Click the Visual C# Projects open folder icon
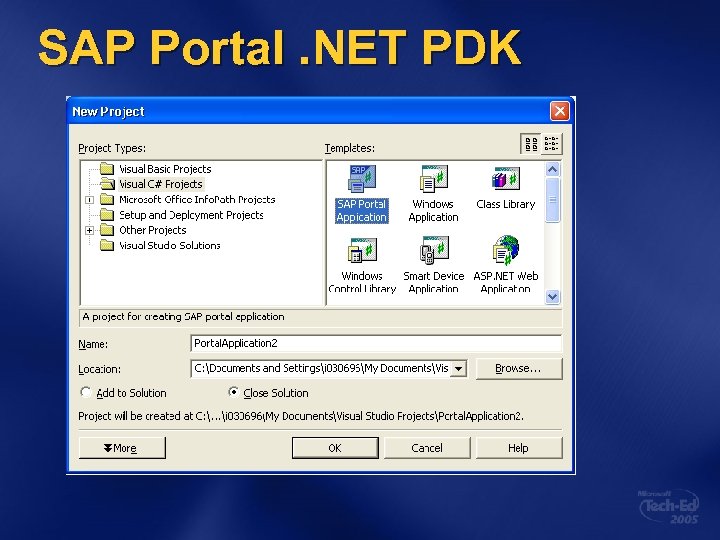720x540 pixels. click(107, 184)
